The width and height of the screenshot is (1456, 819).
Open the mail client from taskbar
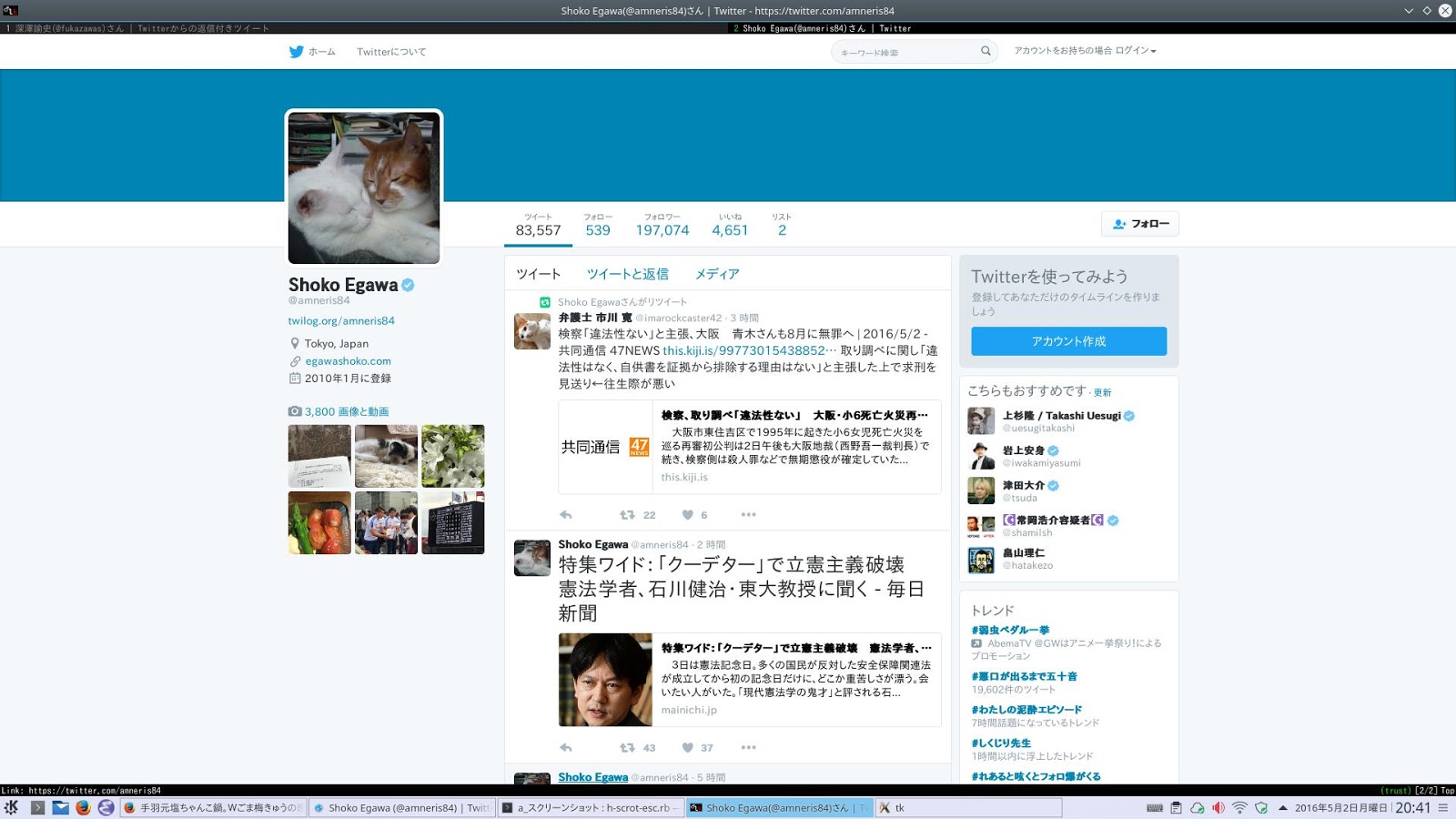tap(60, 807)
